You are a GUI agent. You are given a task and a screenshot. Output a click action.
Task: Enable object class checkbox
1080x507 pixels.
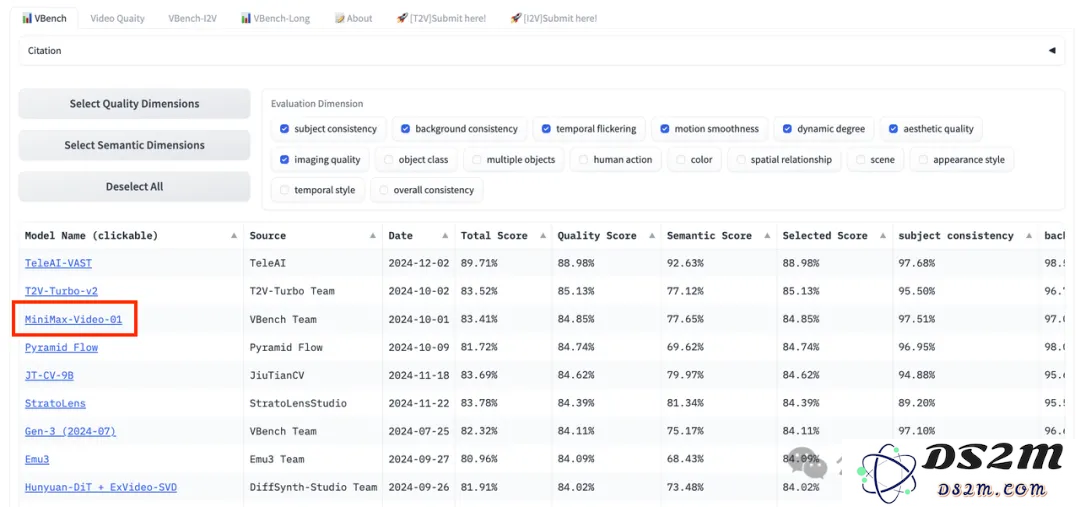tap(389, 160)
